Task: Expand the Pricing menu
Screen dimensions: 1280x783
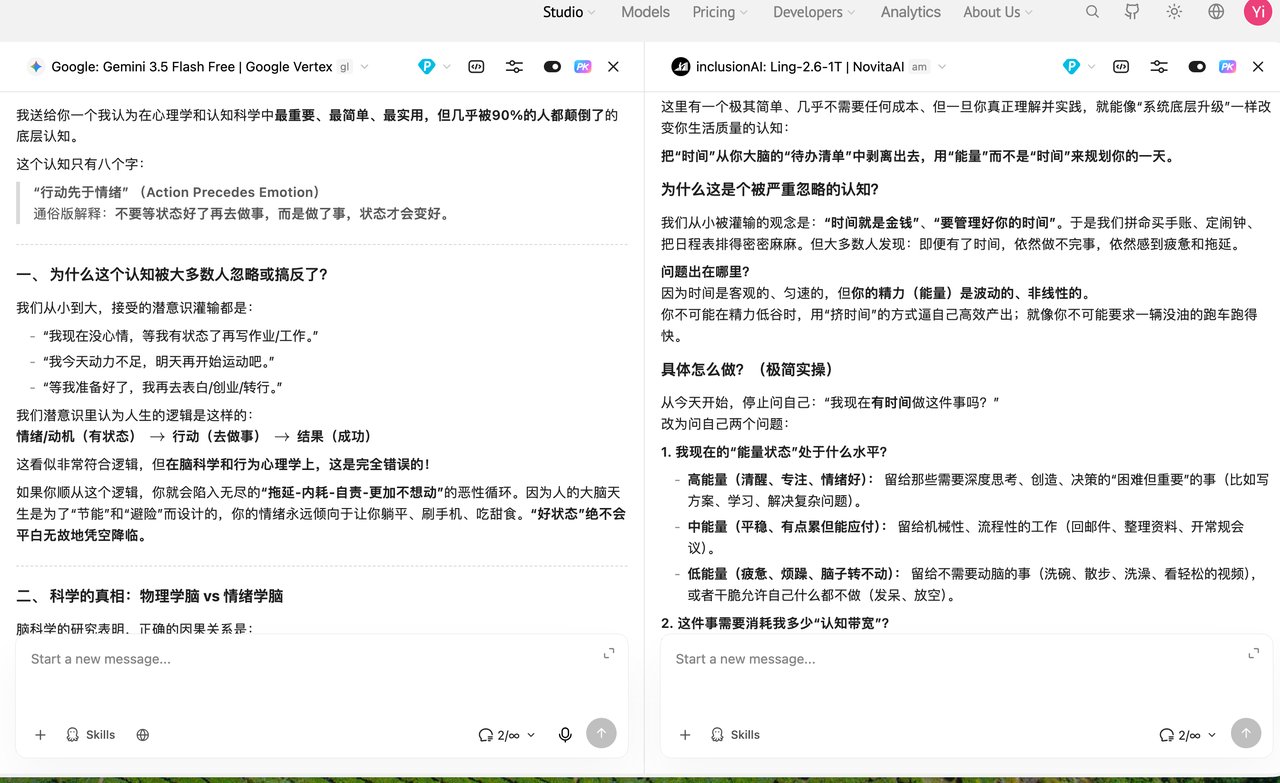Action: [x=720, y=12]
